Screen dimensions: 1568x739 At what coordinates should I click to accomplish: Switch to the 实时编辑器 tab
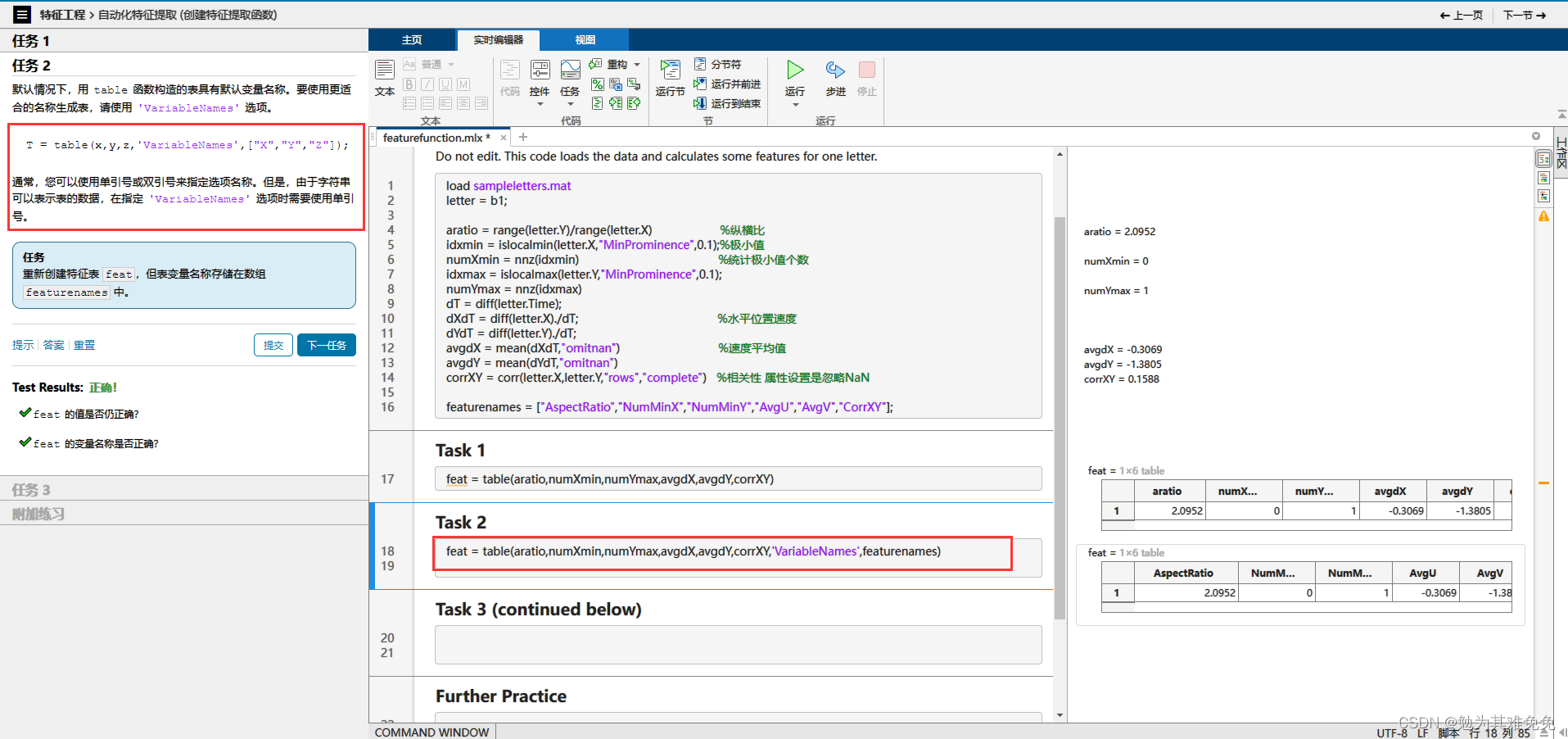(498, 39)
